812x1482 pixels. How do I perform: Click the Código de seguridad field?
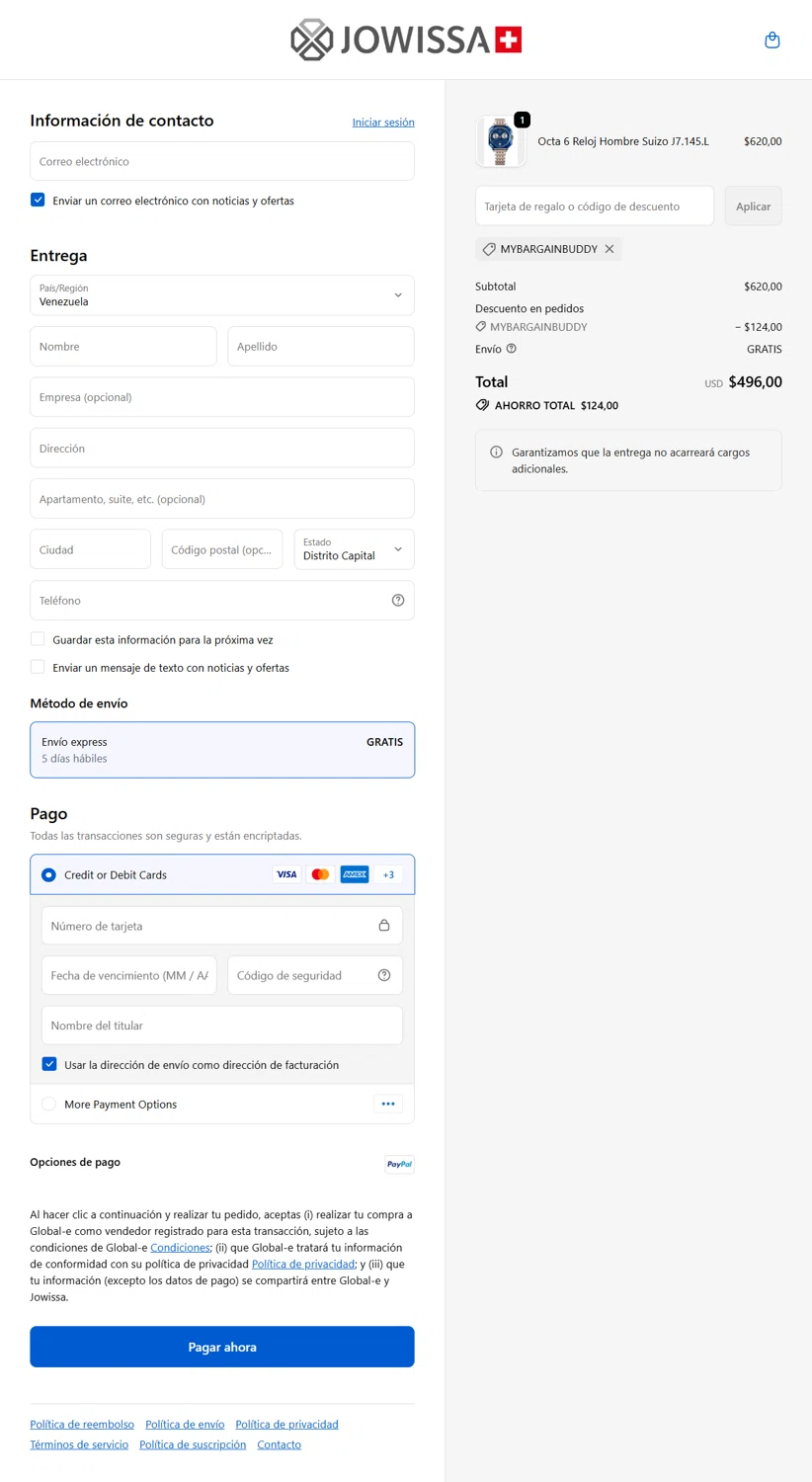tap(315, 975)
